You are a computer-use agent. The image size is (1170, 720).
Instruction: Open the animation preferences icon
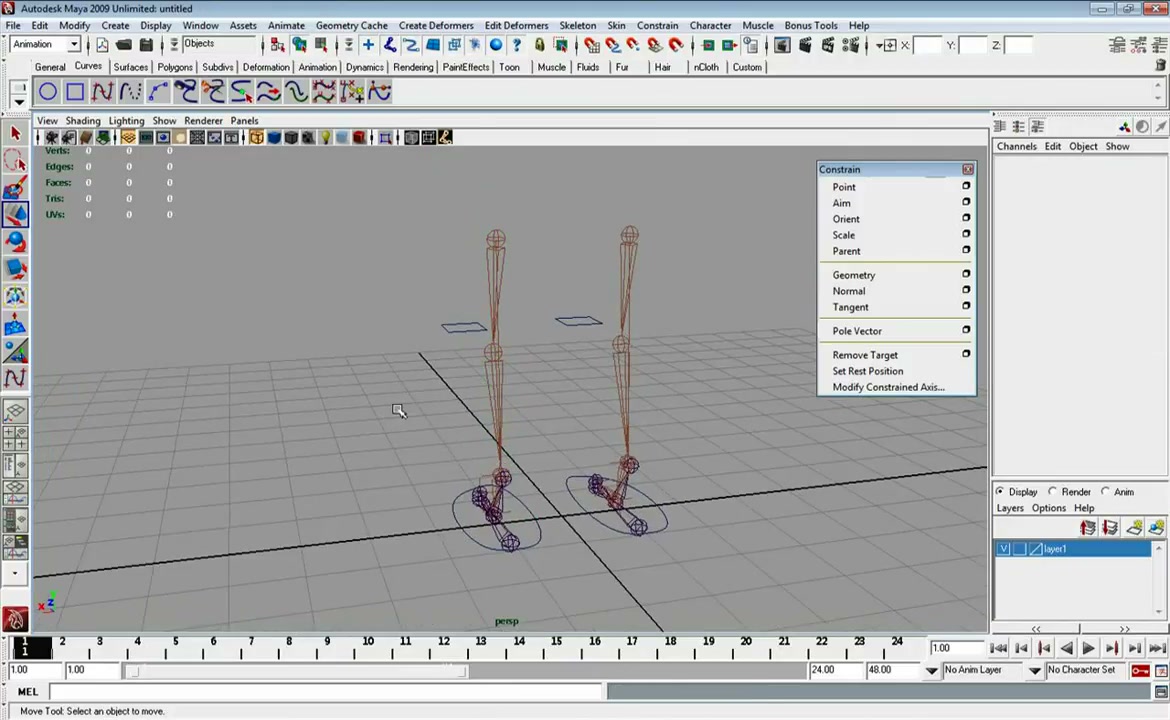[1161, 670]
